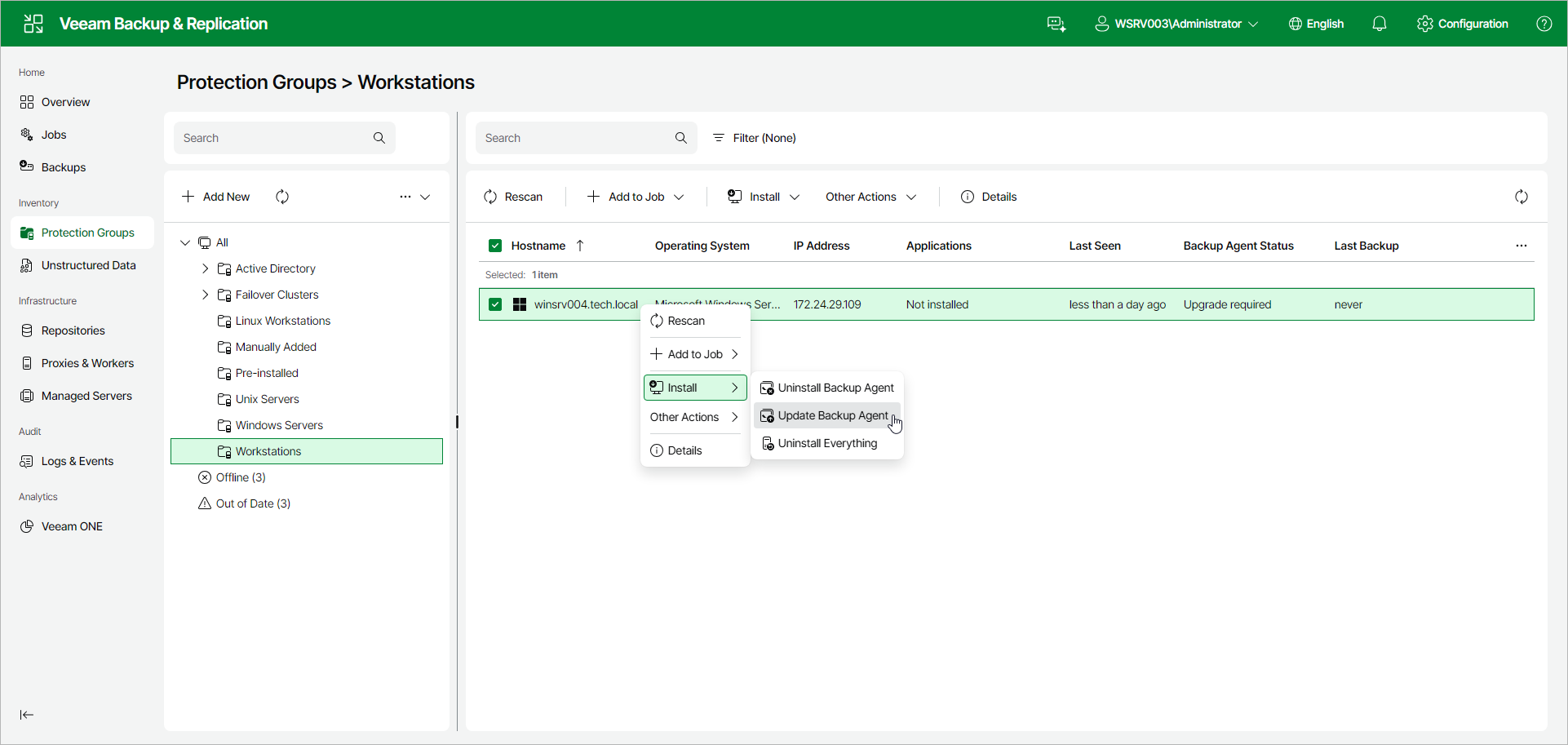Open Veeam ONE analytics
1568x745 pixels.
82,526
